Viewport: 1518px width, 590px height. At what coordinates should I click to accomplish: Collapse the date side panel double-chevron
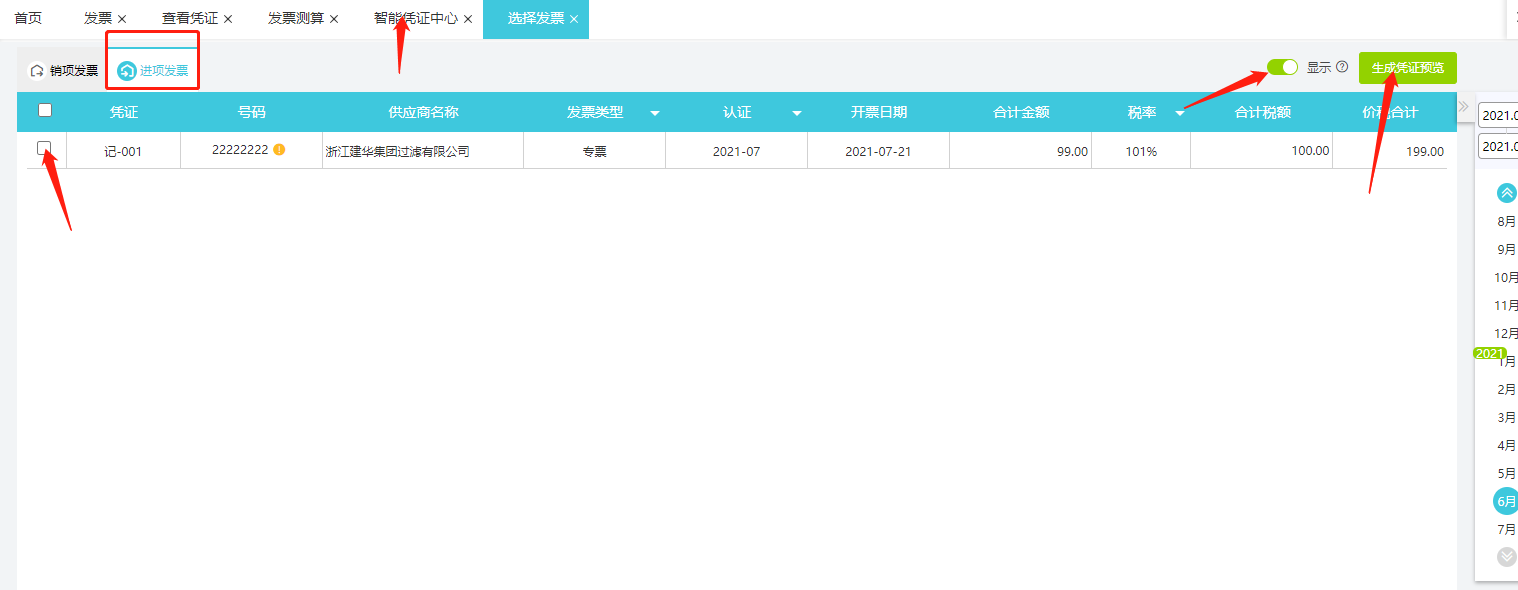pos(1464,106)
